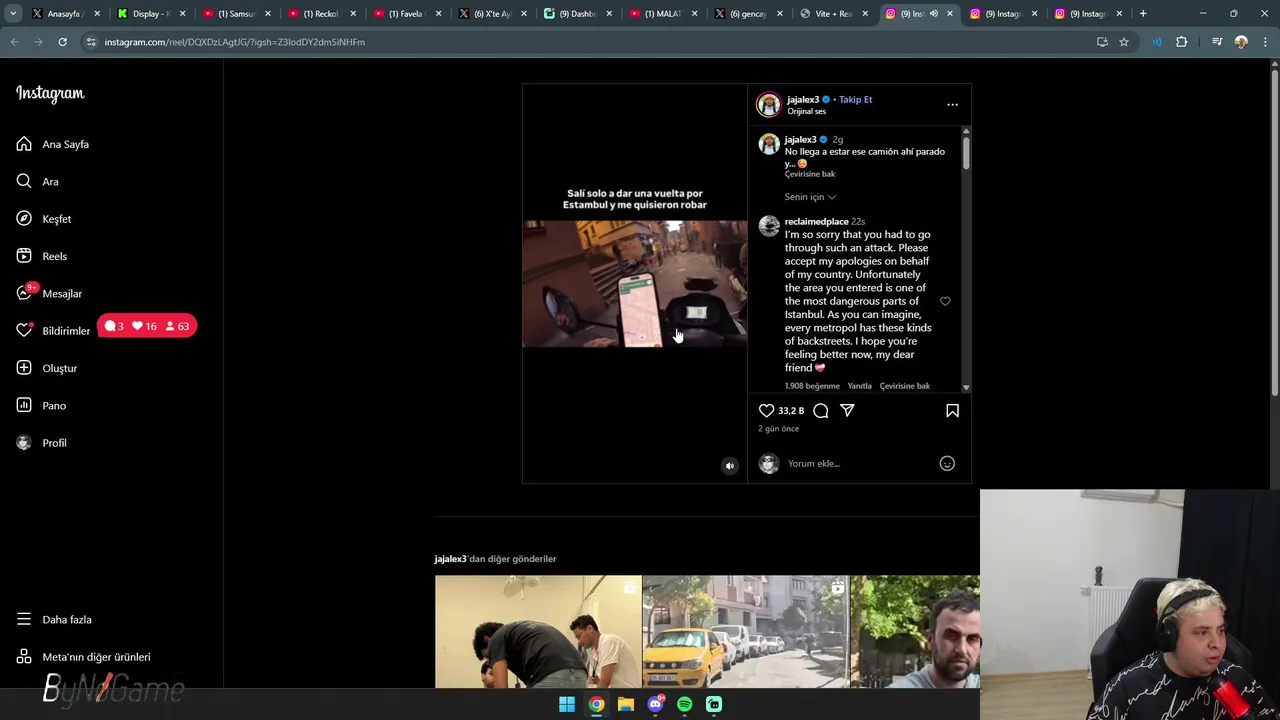Share the reel via the paper plane icon
The height and width of the screenshot is (720, 1280).
pos(847,410)
